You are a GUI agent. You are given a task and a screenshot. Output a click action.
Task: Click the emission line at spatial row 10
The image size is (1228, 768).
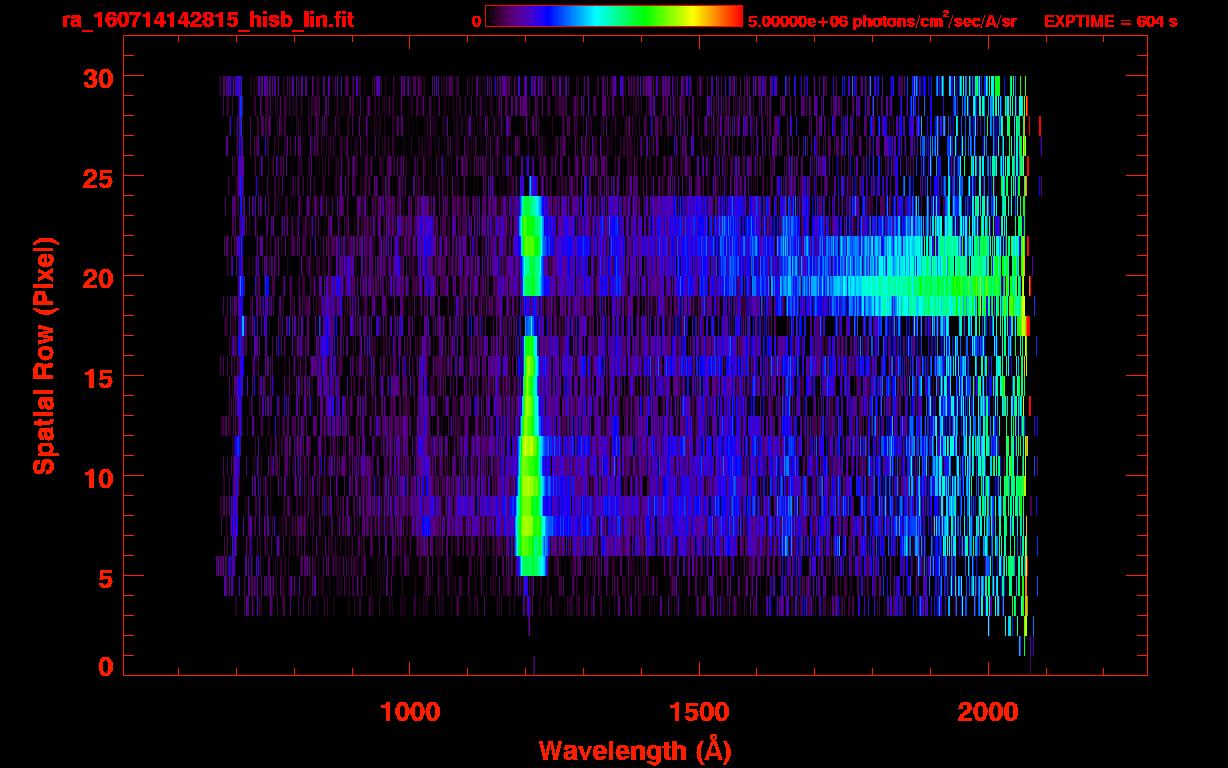click(529, 475)
